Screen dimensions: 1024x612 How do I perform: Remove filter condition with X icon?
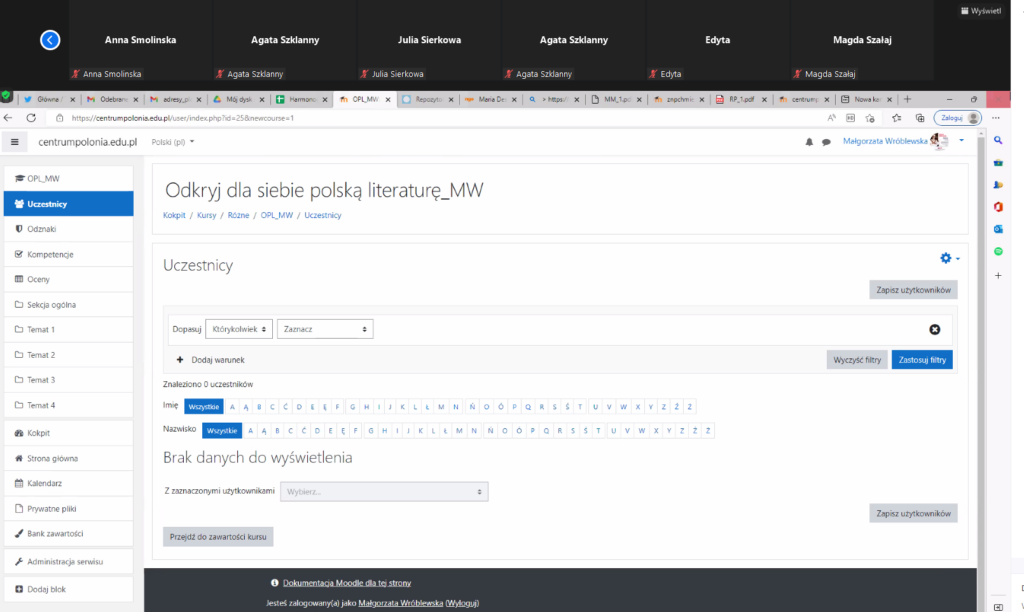point(934,329)
